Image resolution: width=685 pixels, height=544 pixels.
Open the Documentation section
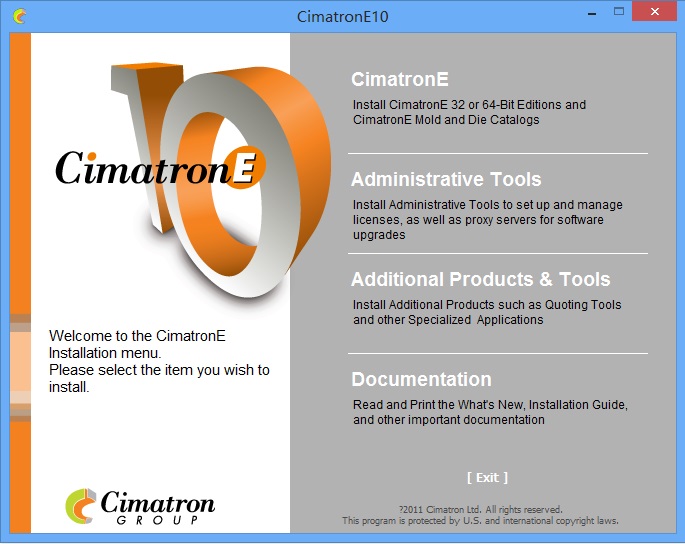422,379
